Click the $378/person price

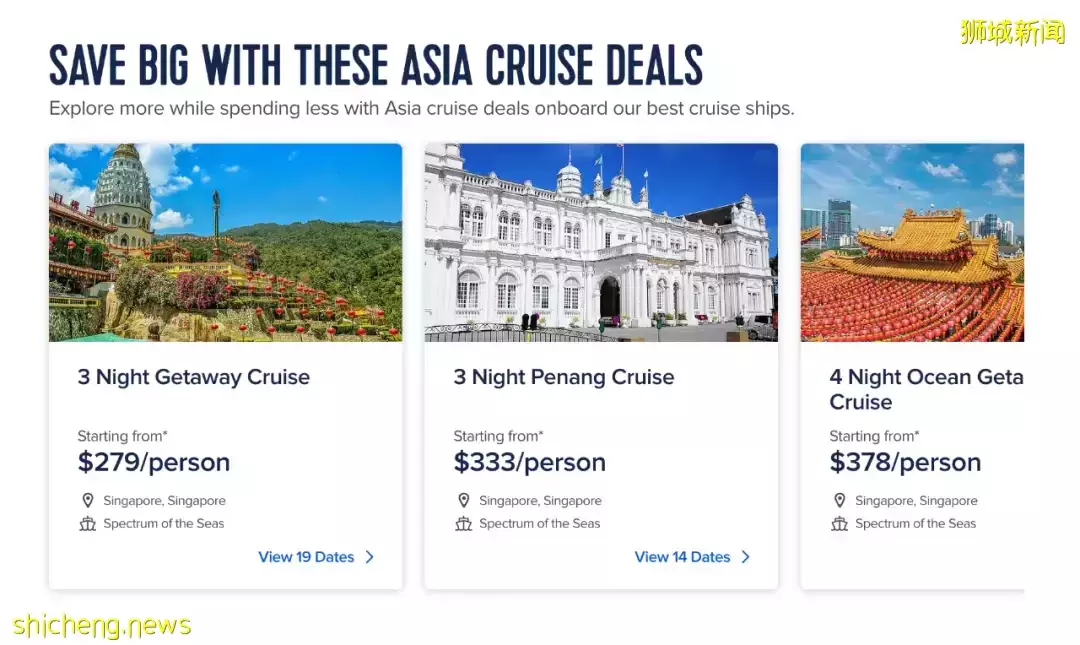905,462
